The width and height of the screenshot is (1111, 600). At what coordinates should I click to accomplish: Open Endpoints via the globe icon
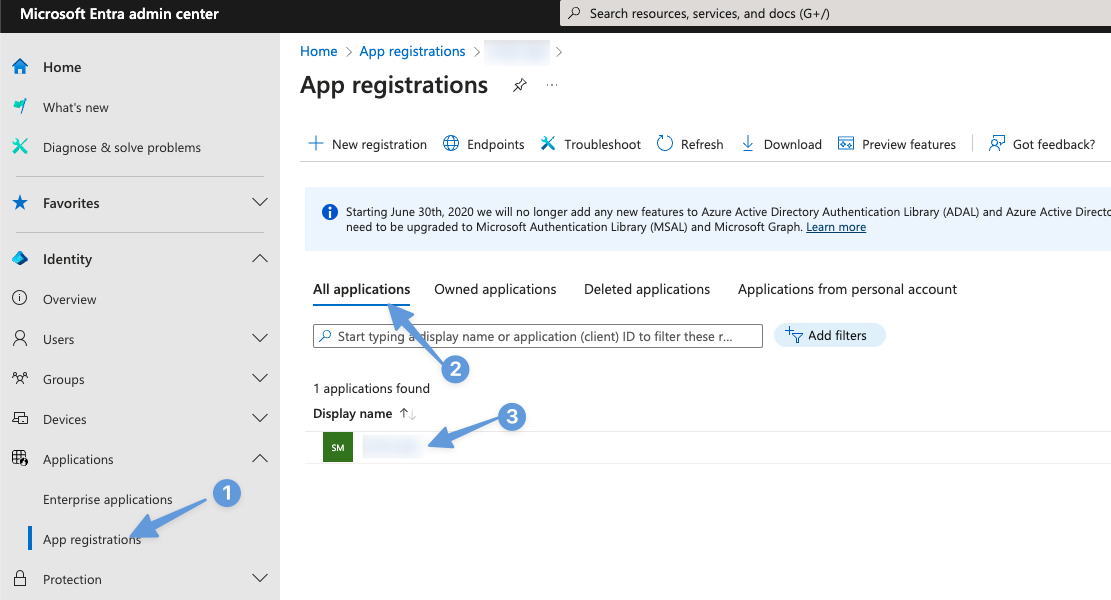tap(451, 144)
